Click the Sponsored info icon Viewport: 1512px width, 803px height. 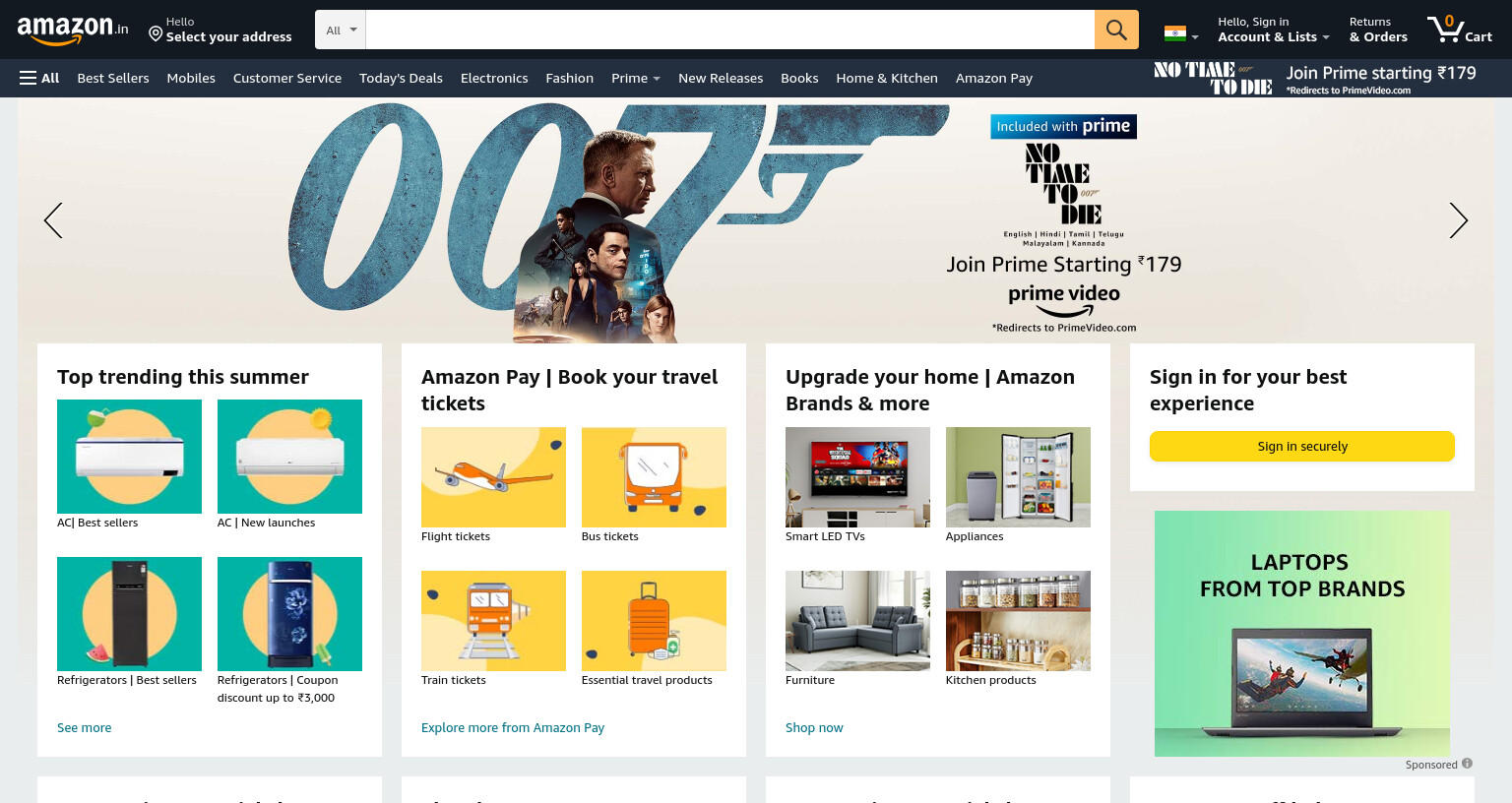(1467, 764)
